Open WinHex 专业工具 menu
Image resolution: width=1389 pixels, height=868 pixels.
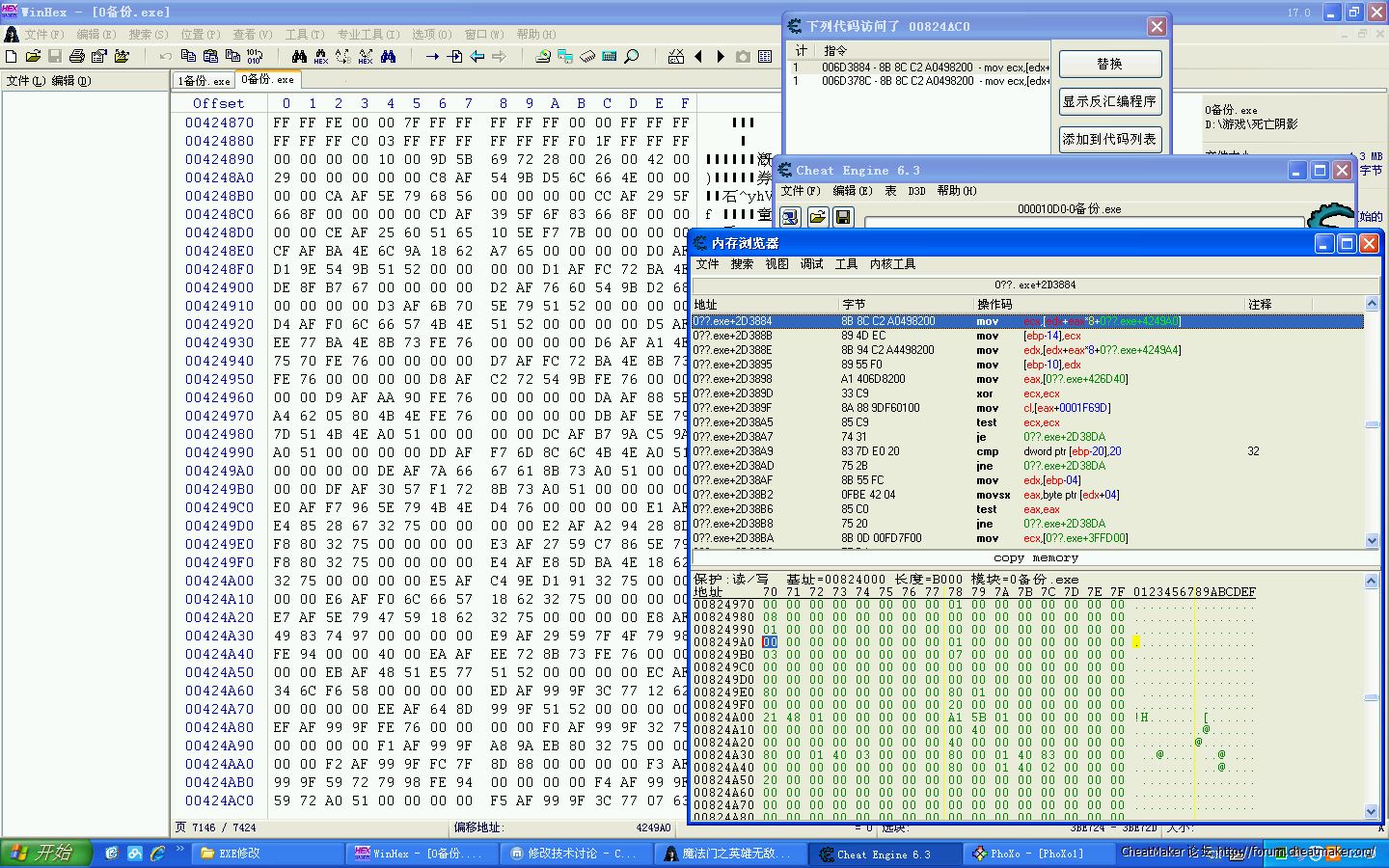coord(367,34)
